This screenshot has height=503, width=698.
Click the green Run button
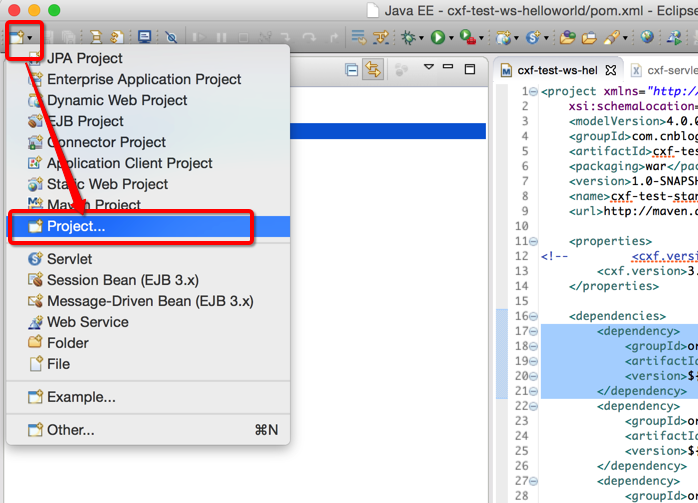pos(438,37)
